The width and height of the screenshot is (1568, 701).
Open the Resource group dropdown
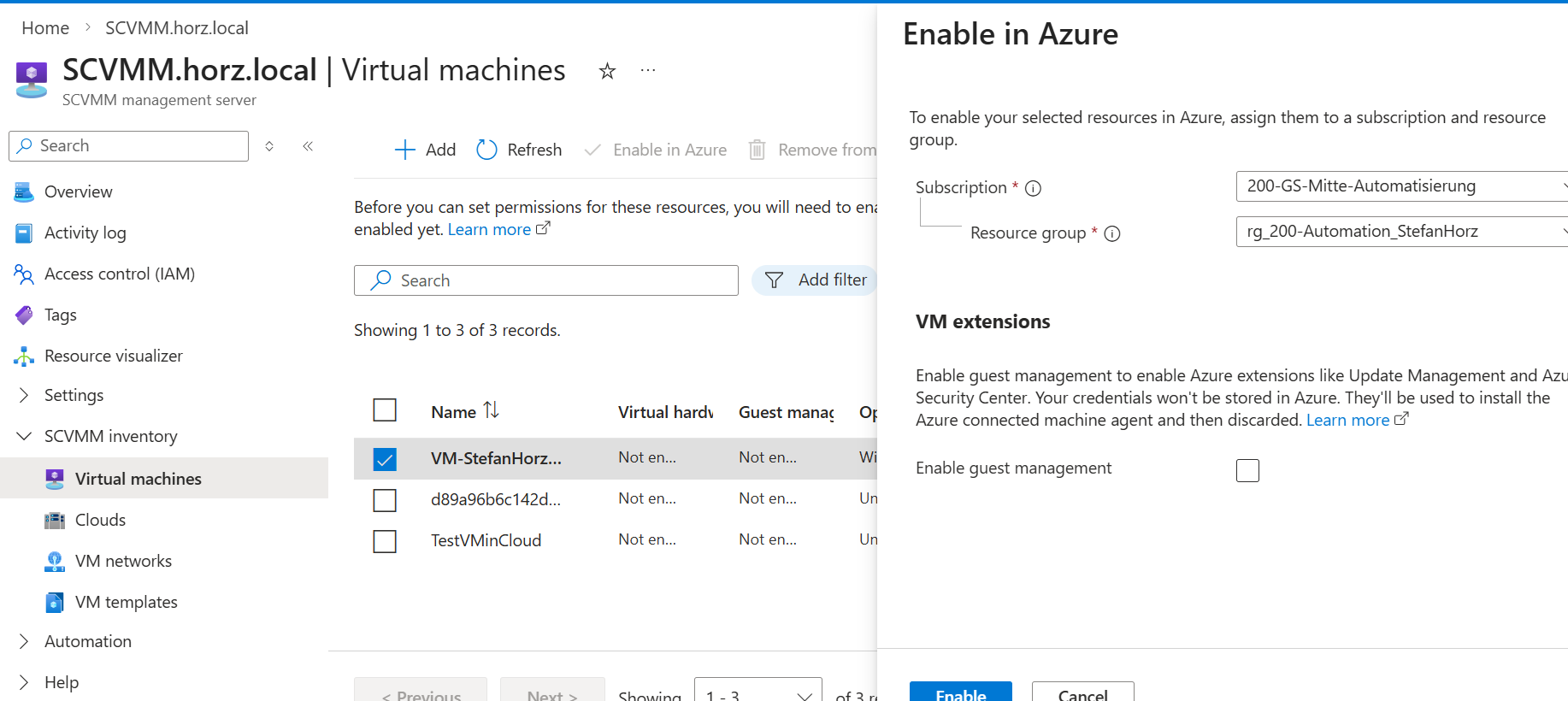pyautogui.click(x=1402, y=232)
